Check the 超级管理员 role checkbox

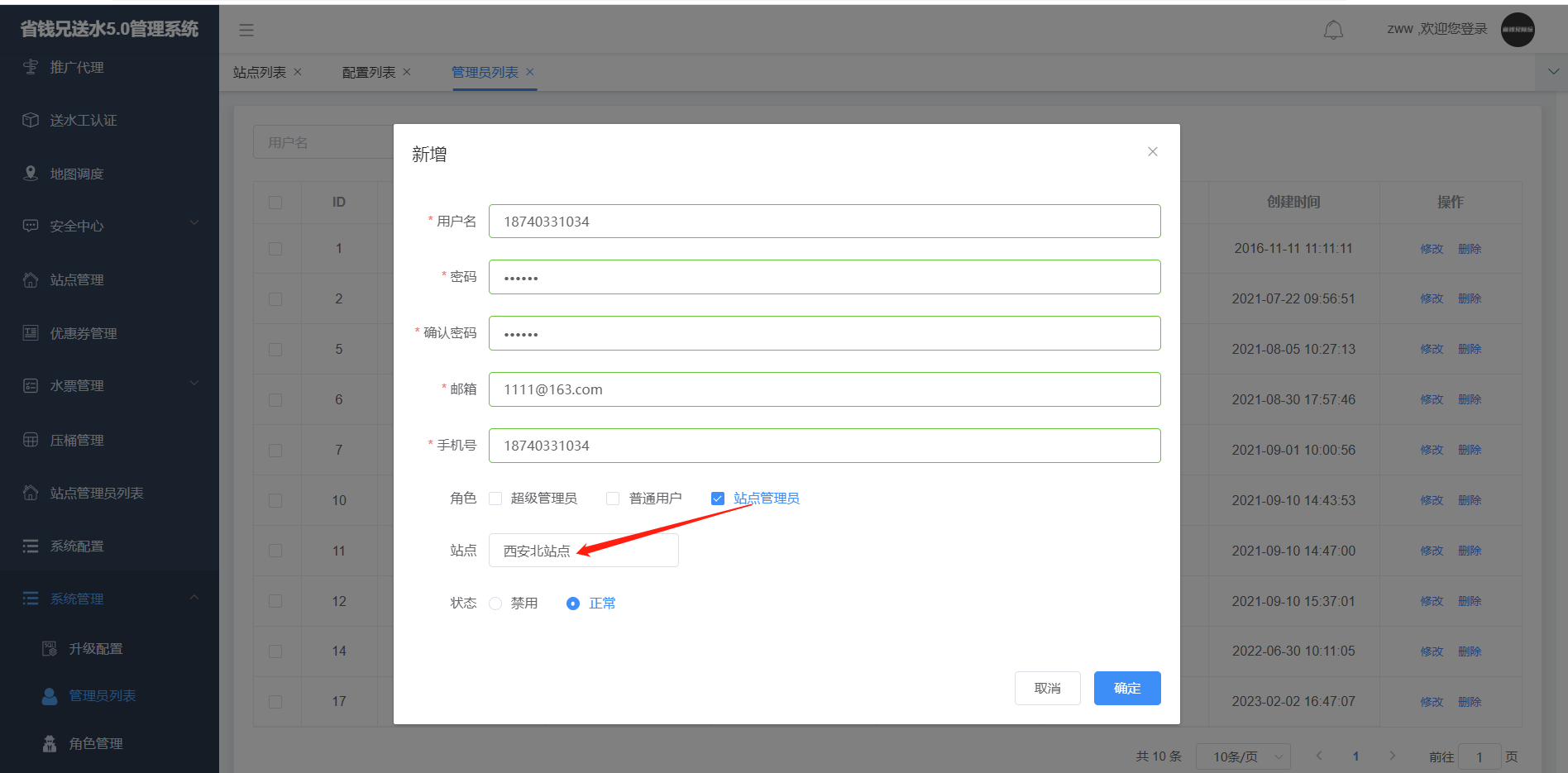[x=496, y=499]
